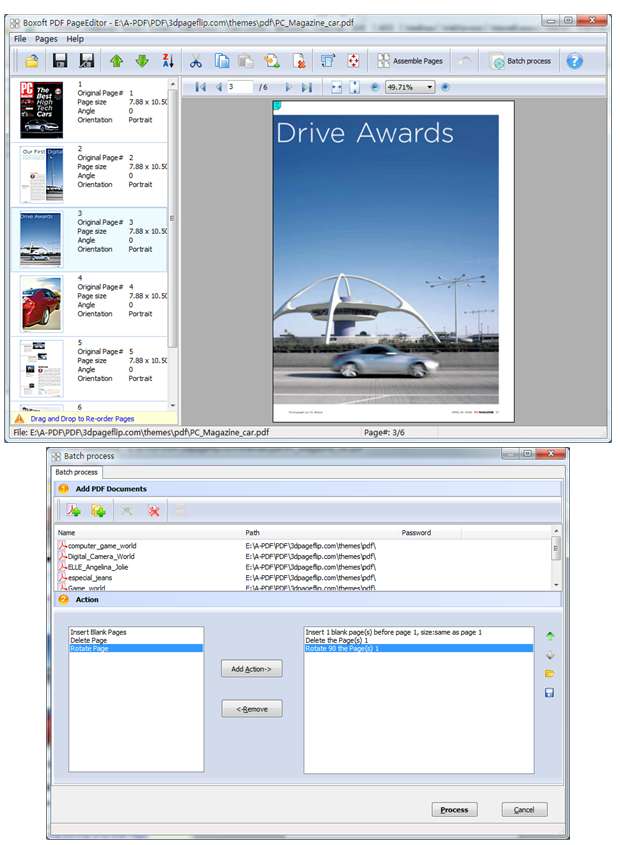Jump to last page in the preview
This screenshot has height=845, width=620.
[x=307, y=87]
